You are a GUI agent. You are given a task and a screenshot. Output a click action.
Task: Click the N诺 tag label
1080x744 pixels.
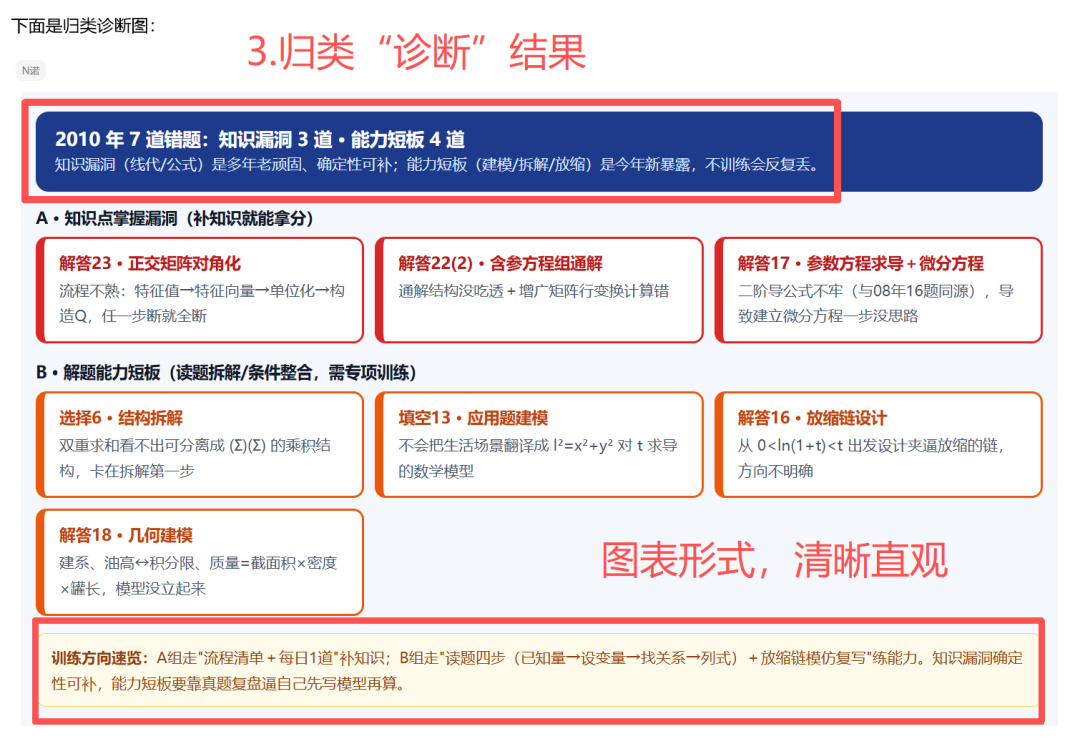point(30,70)
